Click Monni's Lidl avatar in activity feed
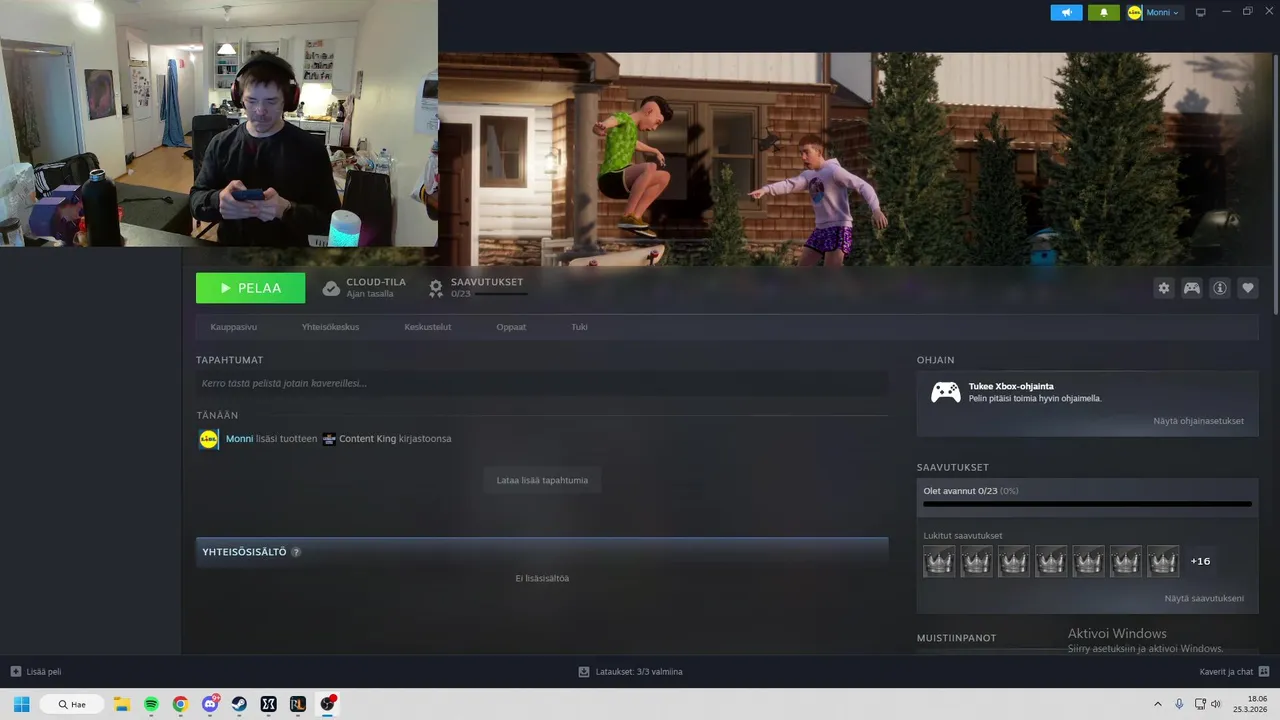1280x720 pixels. [208, 439]
